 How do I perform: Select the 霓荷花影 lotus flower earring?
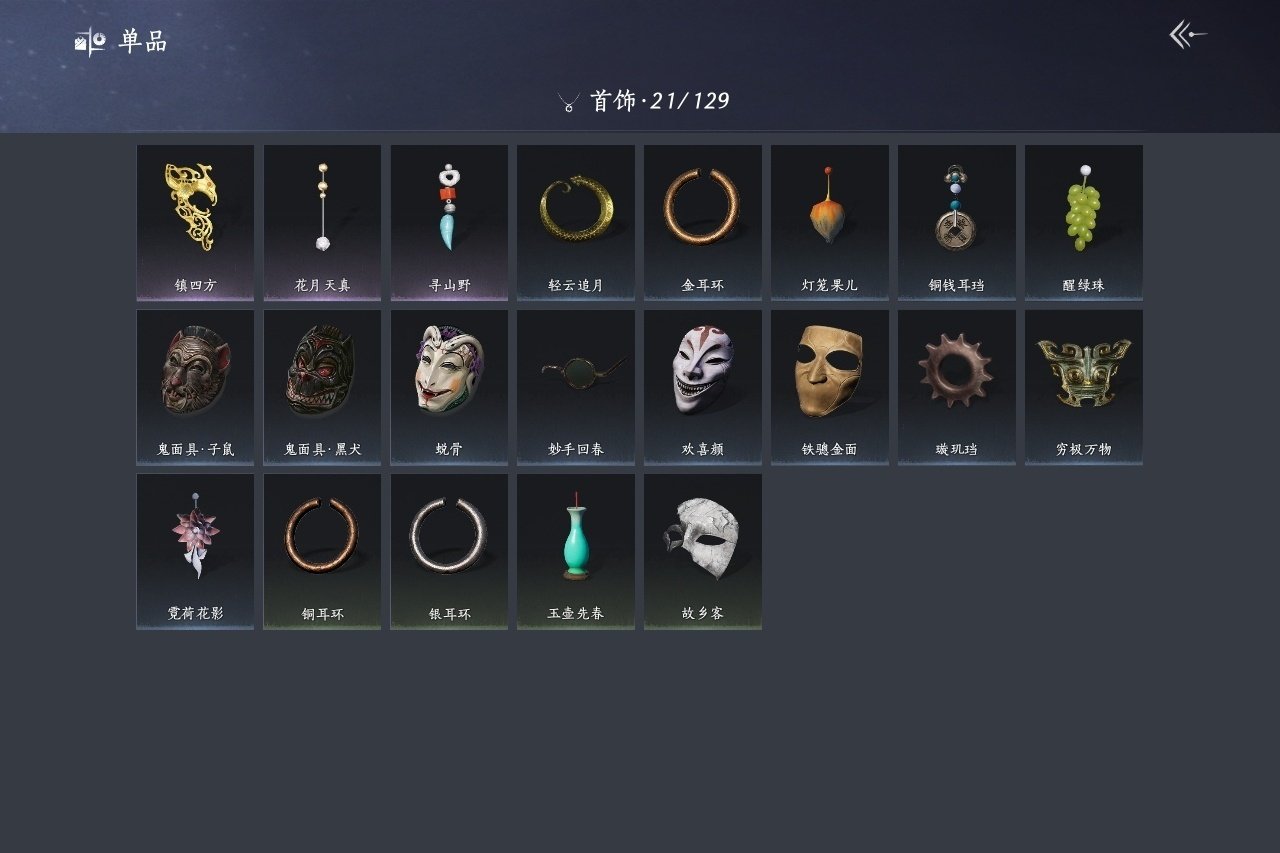(x=195, y=552)
